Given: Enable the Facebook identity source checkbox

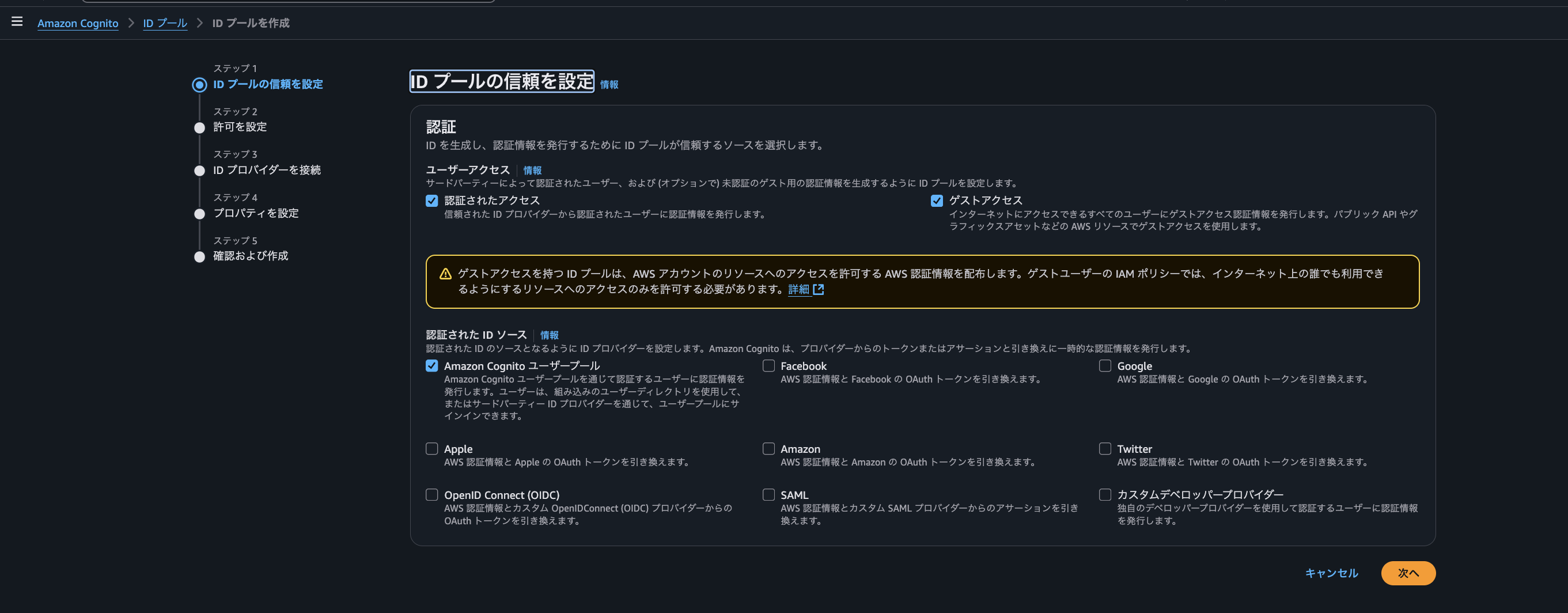Looking at the screenshot, I should pos(769,366).
